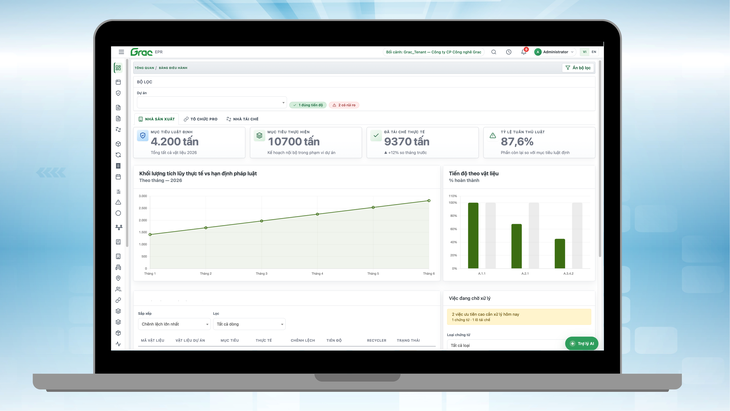Open the 'Chênh lệch lớn nhất' sort dropdown
This screenshot has width=730, height=411.
174,324
